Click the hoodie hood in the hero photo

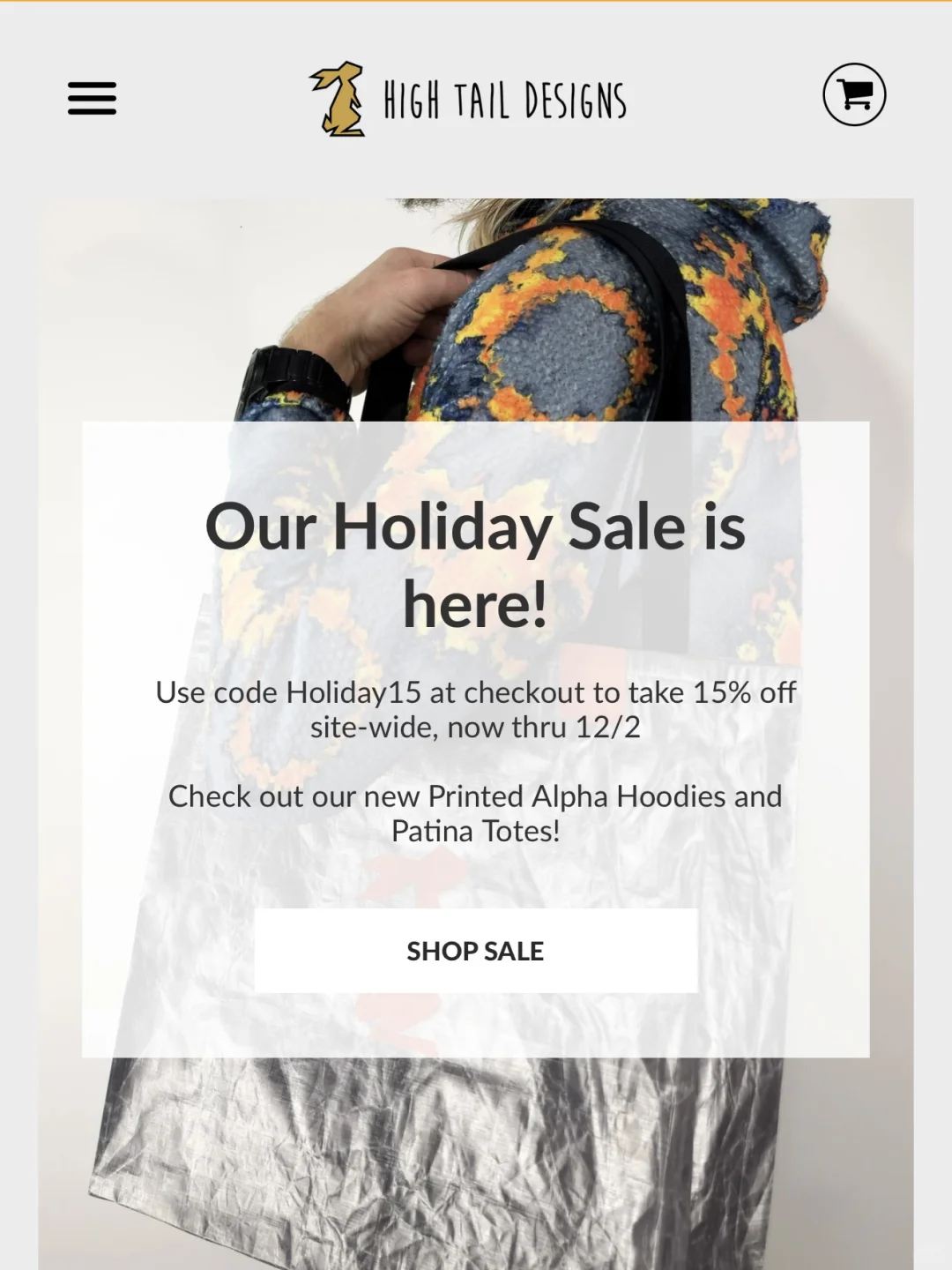click(776, 265)
